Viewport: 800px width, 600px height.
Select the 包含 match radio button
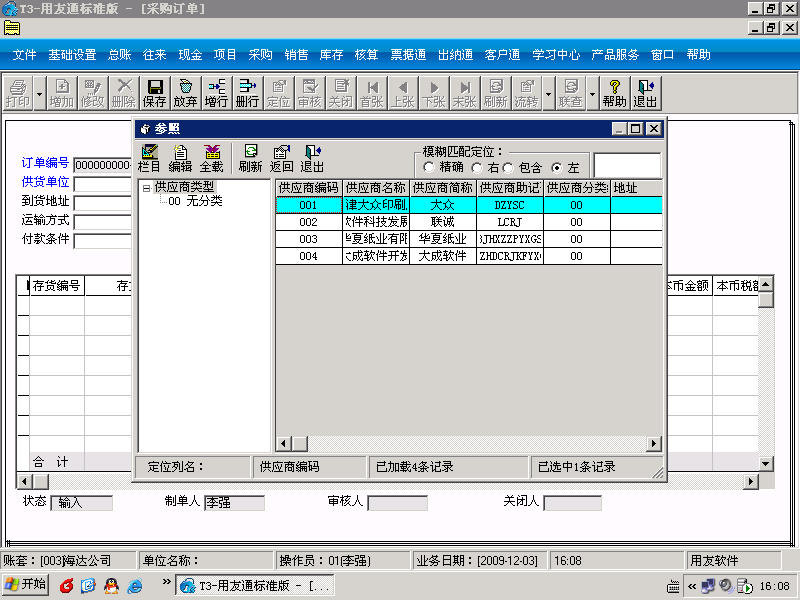coord(508,167)
